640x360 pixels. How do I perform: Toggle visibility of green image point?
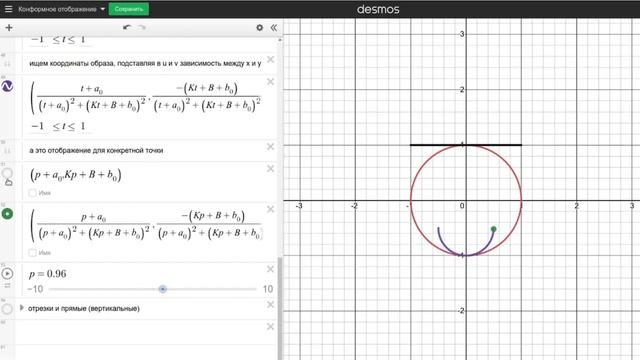(7, 213)
